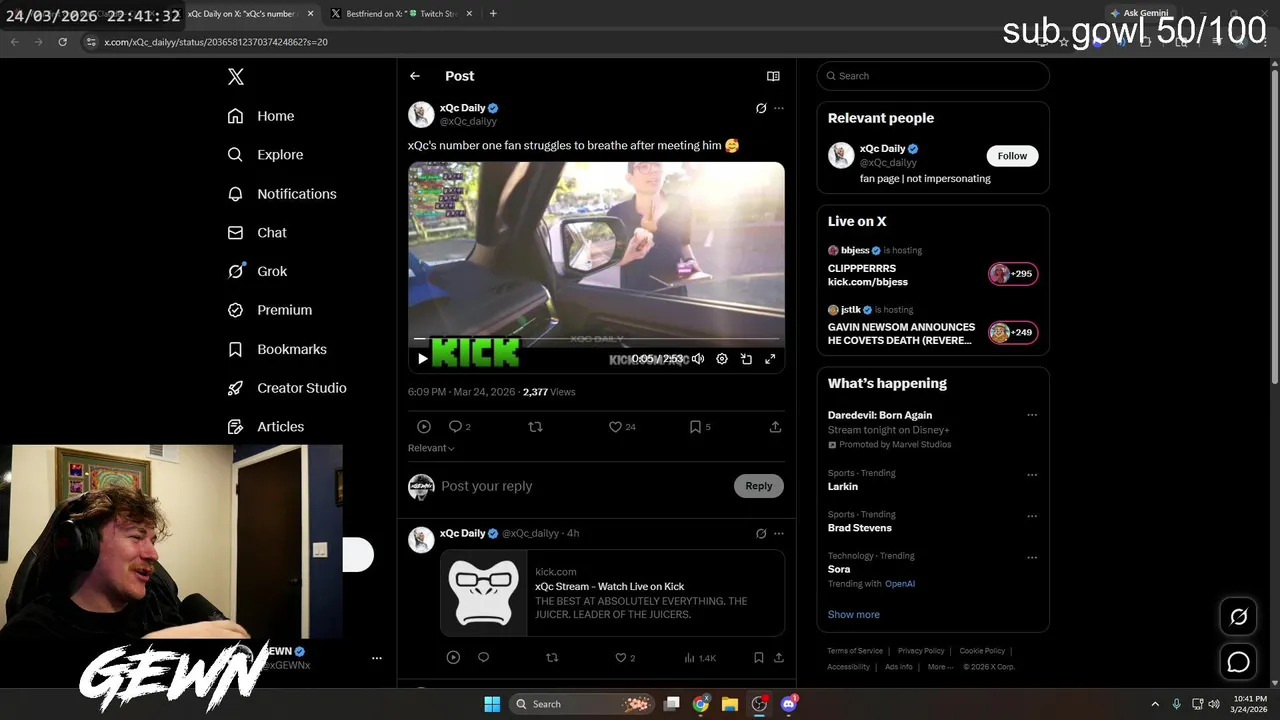The width and height of the screenshot is (1280, 720).
Task: Open Grok in the sidebar
Action: [x=257, y=271]
